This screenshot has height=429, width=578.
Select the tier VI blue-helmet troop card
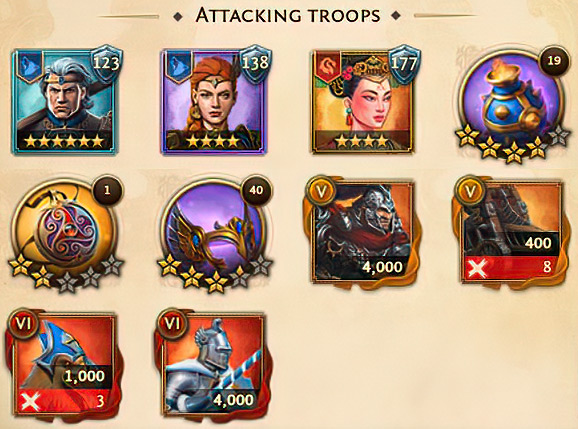65,364
